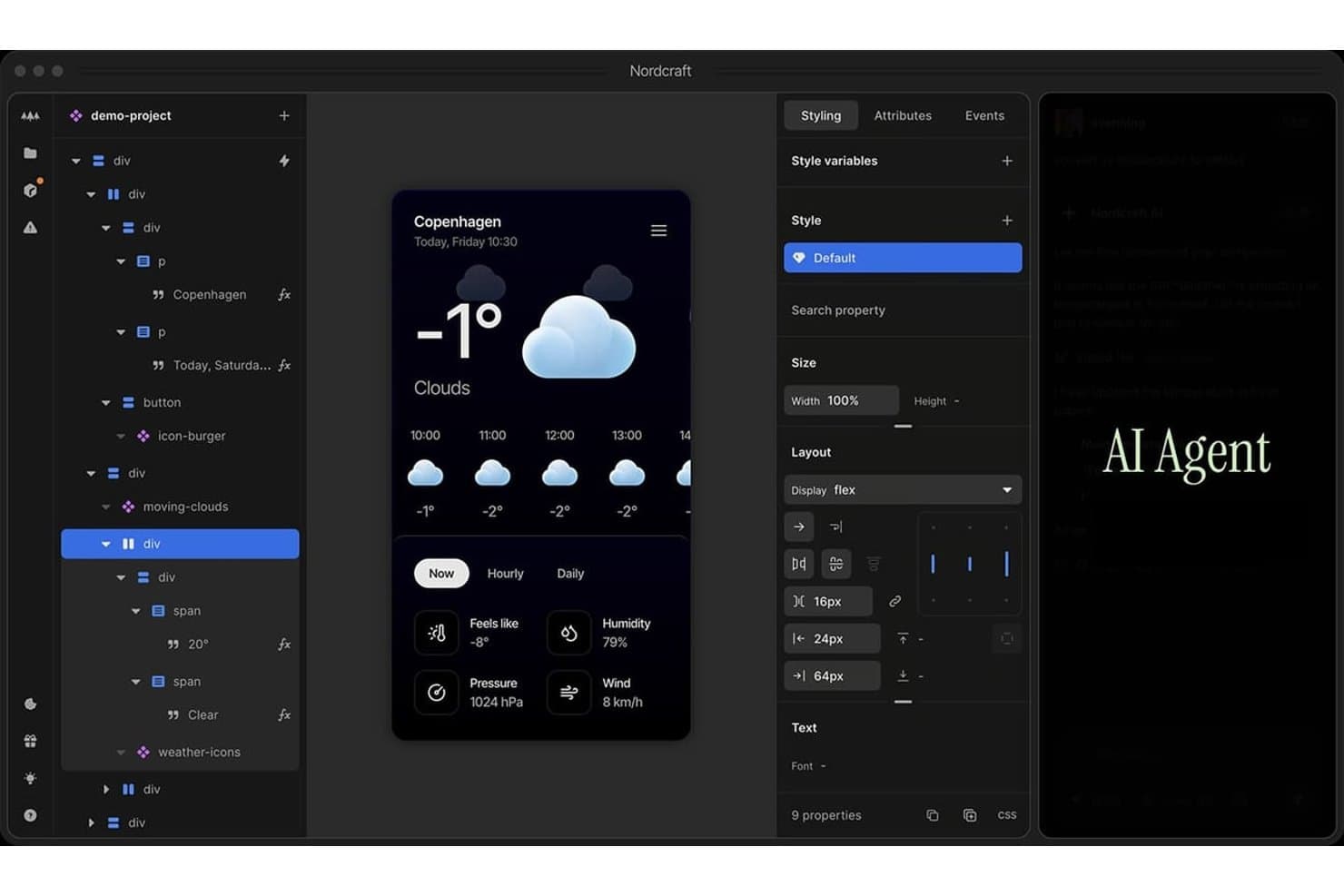Open the files folder icon in left sidebar
Screen dimensions: 1344x896
coord(30,153)
